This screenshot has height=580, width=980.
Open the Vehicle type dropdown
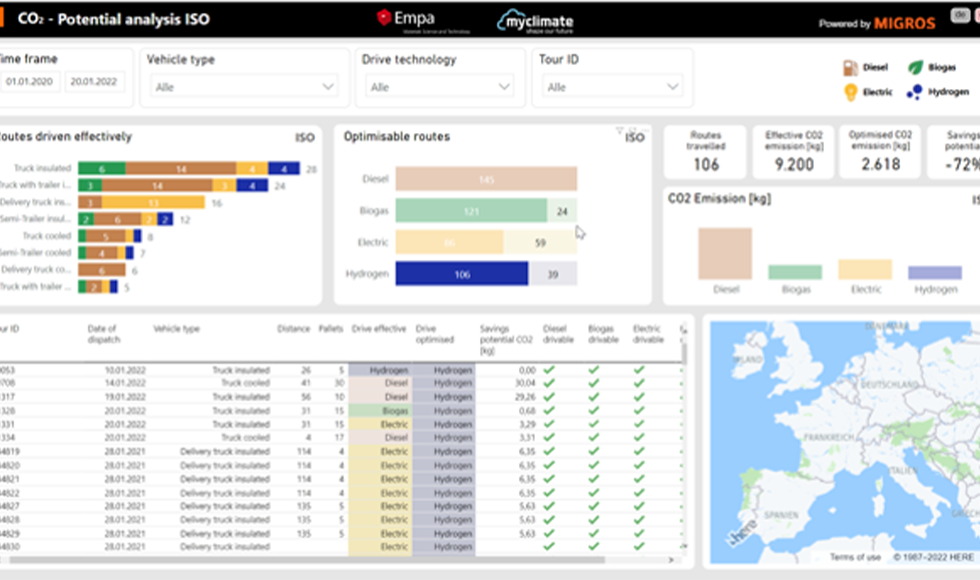[245, 87]
